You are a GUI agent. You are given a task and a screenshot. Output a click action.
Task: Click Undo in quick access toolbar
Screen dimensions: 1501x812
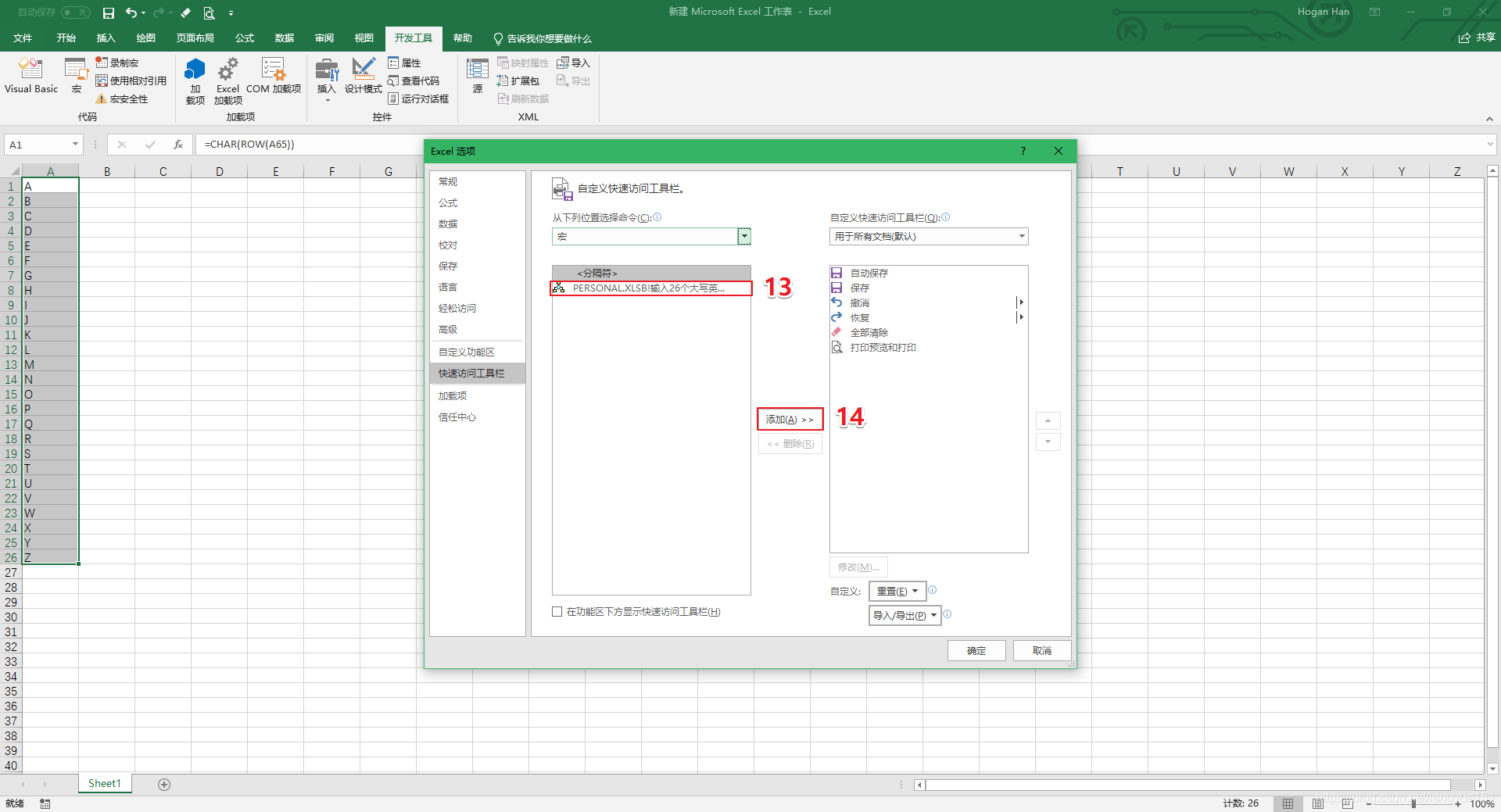131,13
